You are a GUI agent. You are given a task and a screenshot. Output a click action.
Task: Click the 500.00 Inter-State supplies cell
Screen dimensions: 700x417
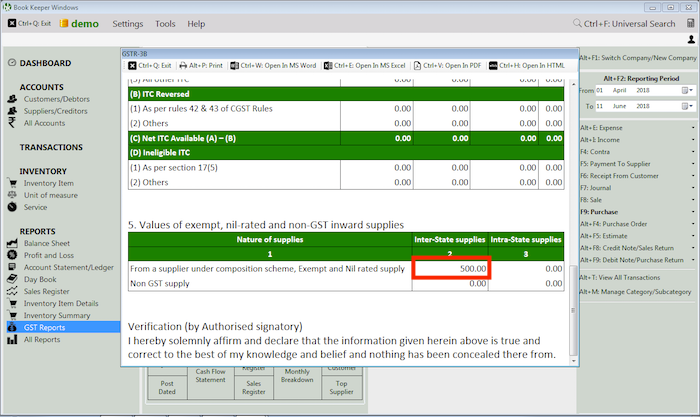(x=451, y=269)
